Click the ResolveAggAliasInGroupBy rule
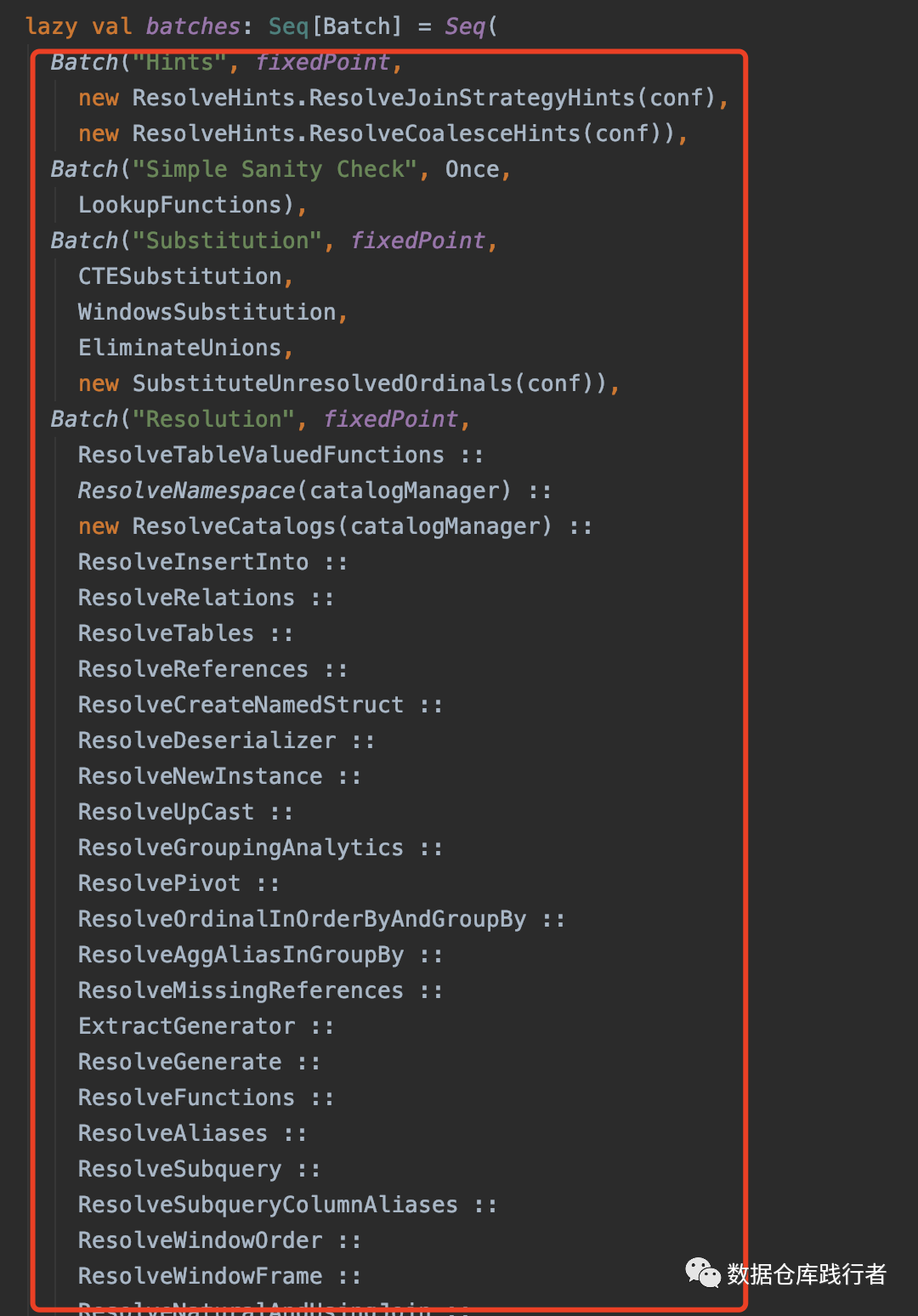The height and width of the screenshot is (1316, 918). (x=241, y=955)
